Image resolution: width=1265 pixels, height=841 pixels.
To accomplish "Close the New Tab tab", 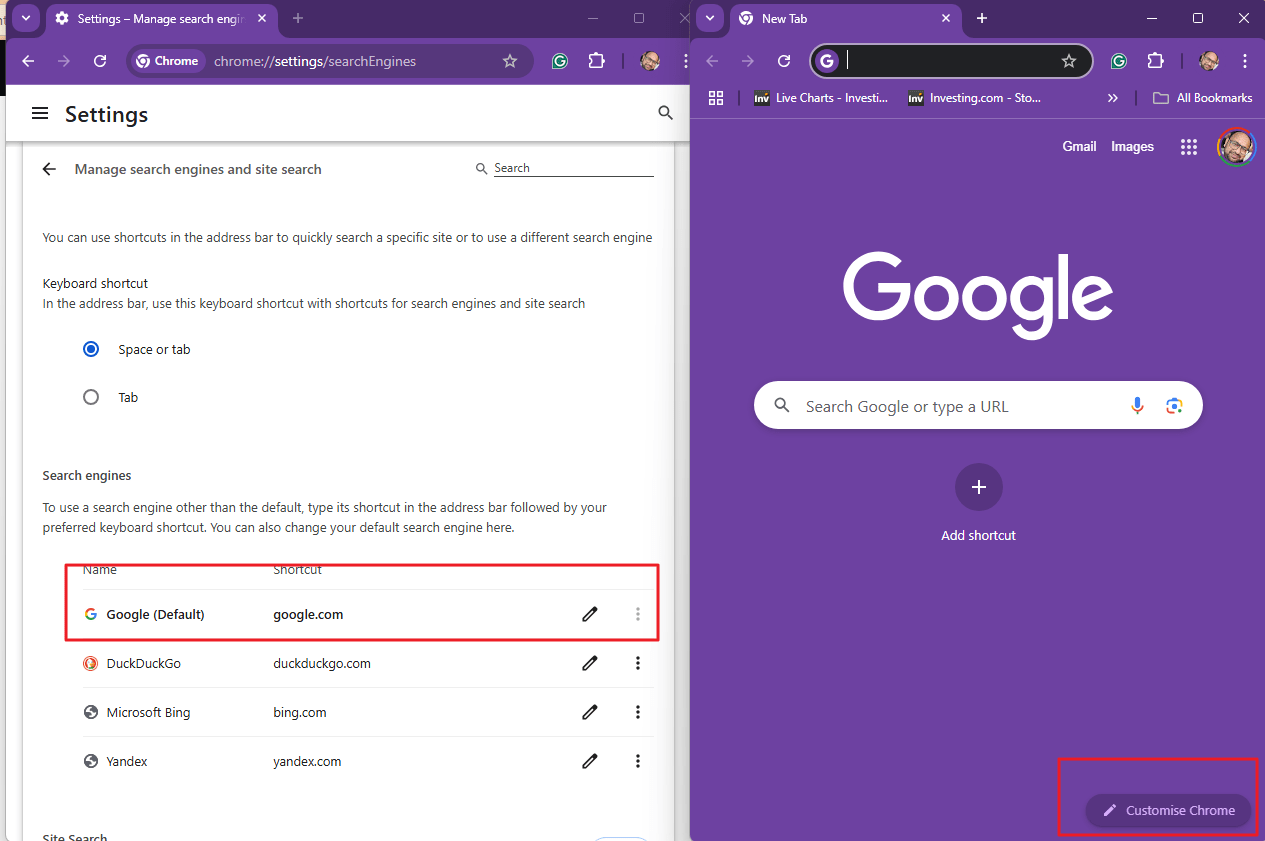I will tap(946, 18).
